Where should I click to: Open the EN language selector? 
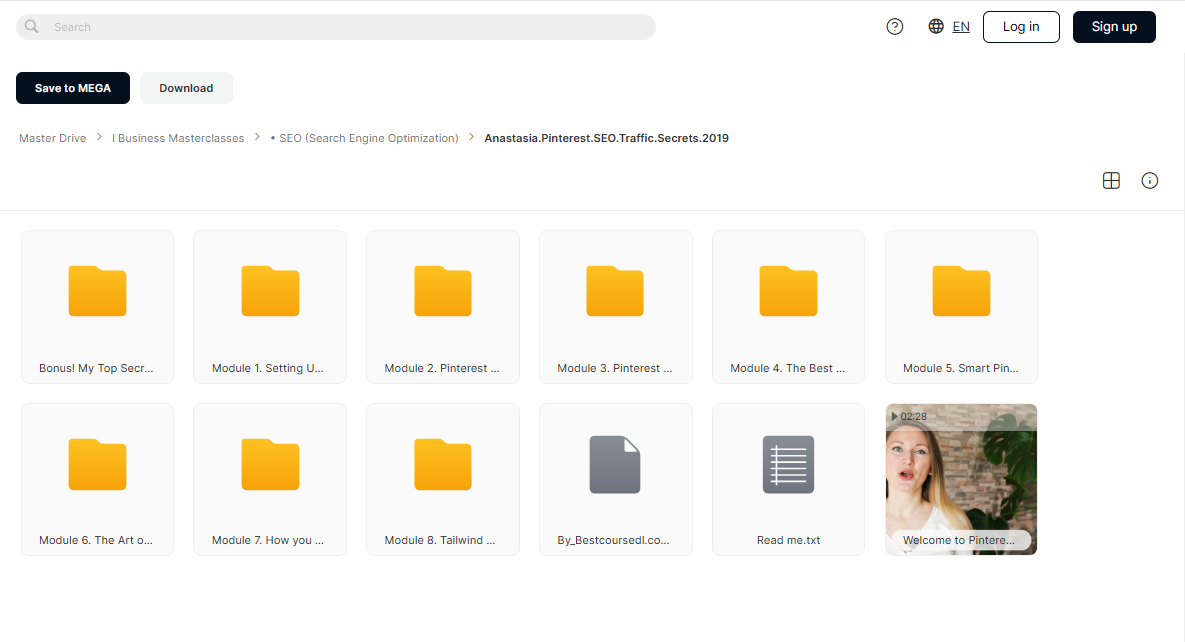click(961, 26)
